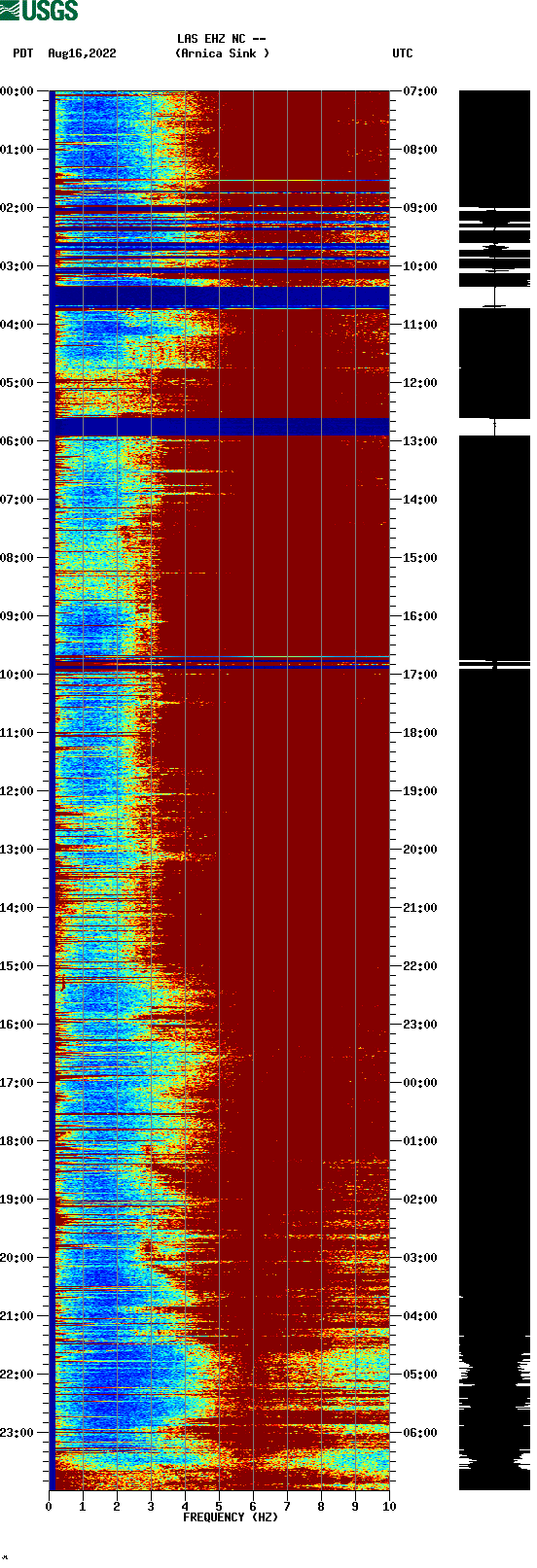Viewport: 537px width, 1568px height.
Task: Click the 8 Hz frequency tick label
Action: point(321,1507)
